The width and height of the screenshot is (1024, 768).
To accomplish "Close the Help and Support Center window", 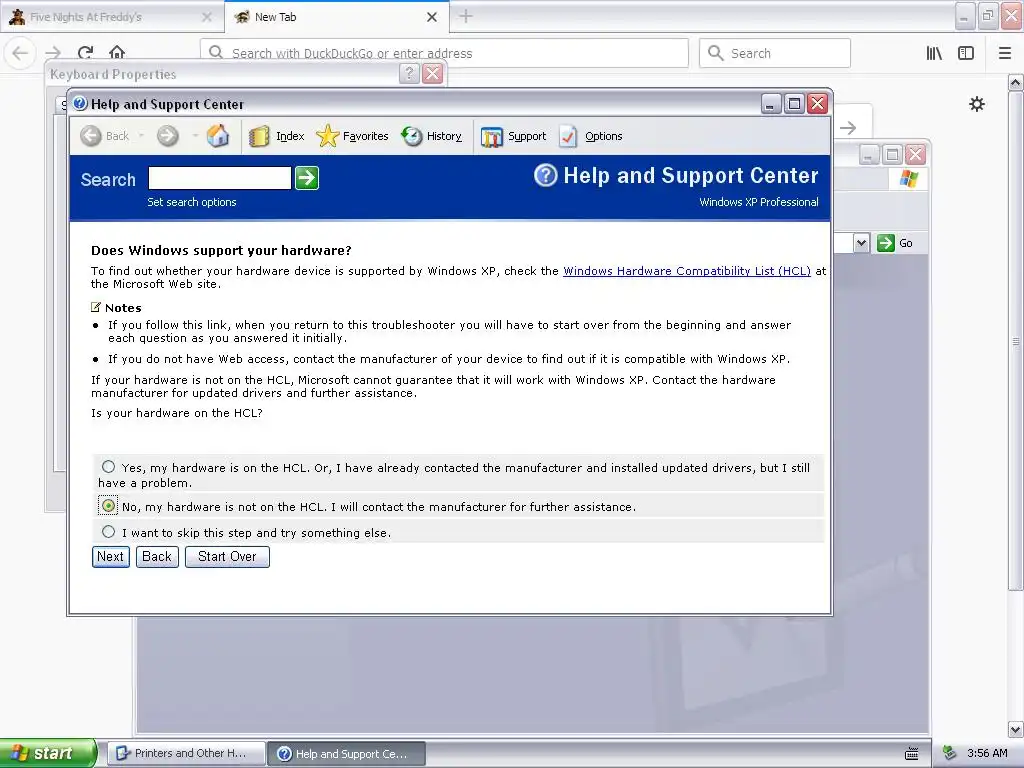I will (x=818, y=104).
